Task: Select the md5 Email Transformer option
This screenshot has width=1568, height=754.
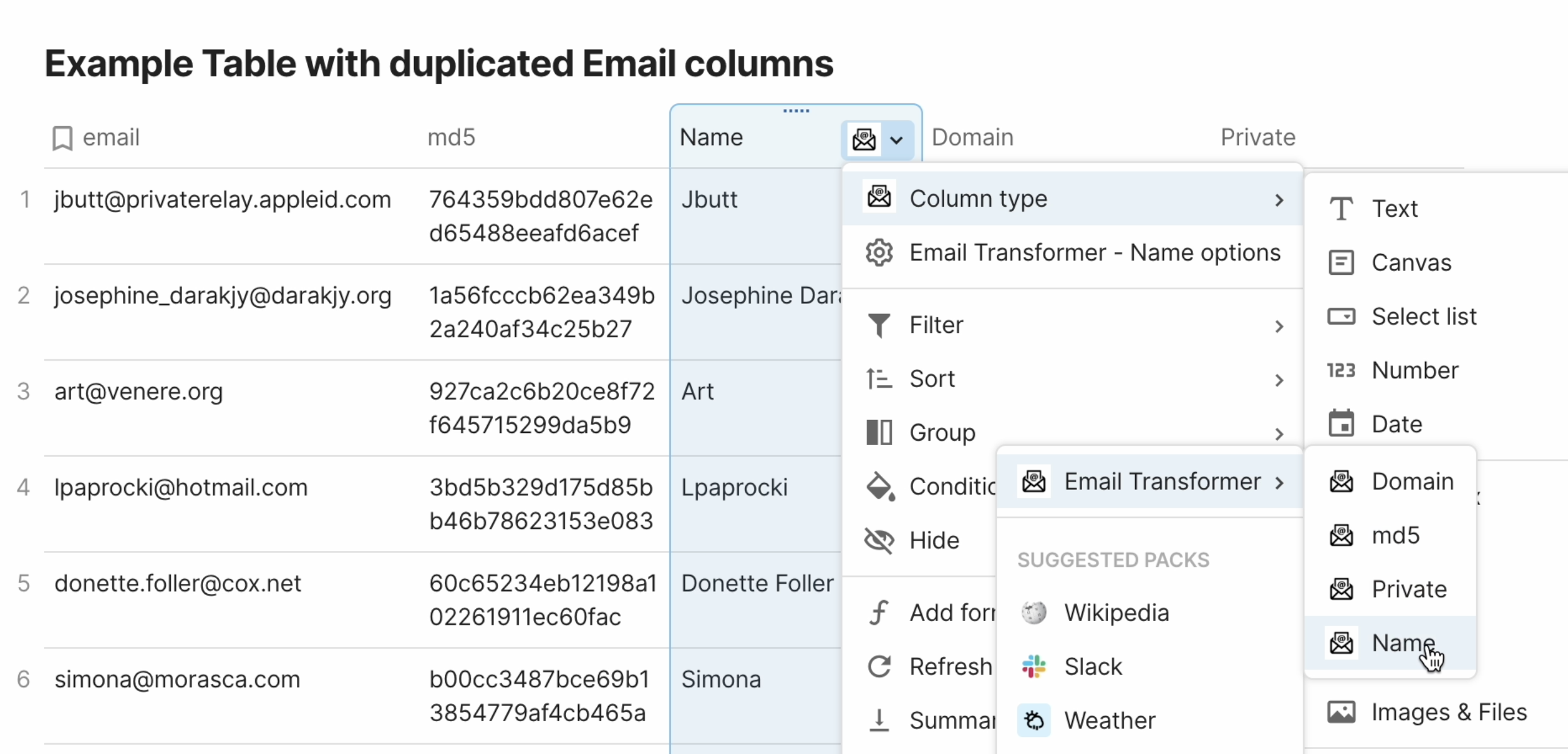Action: click(1395, 535)
